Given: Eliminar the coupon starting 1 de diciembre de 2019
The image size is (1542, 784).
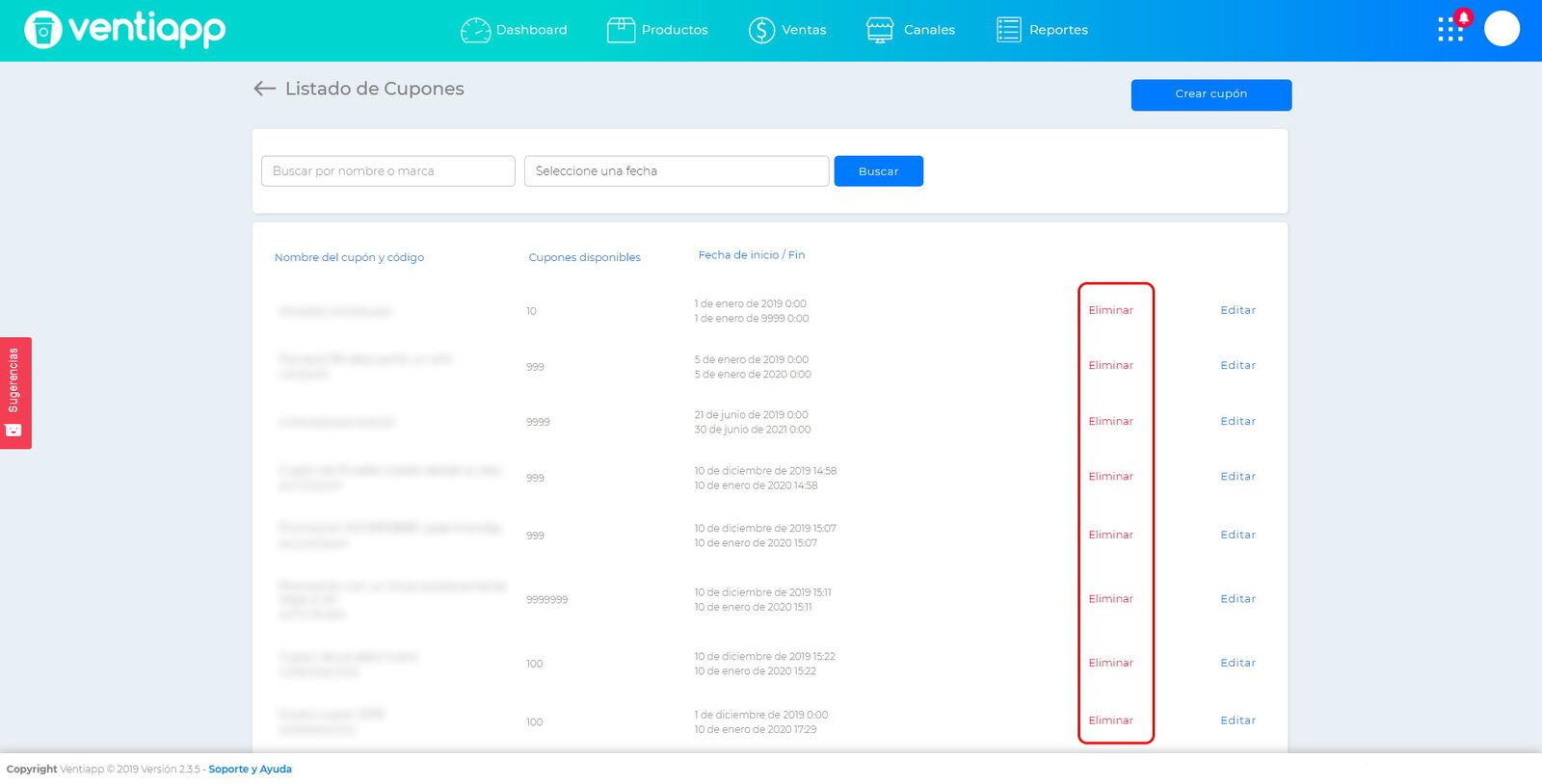Looking at the screenshot, I should coord(1111,720).
